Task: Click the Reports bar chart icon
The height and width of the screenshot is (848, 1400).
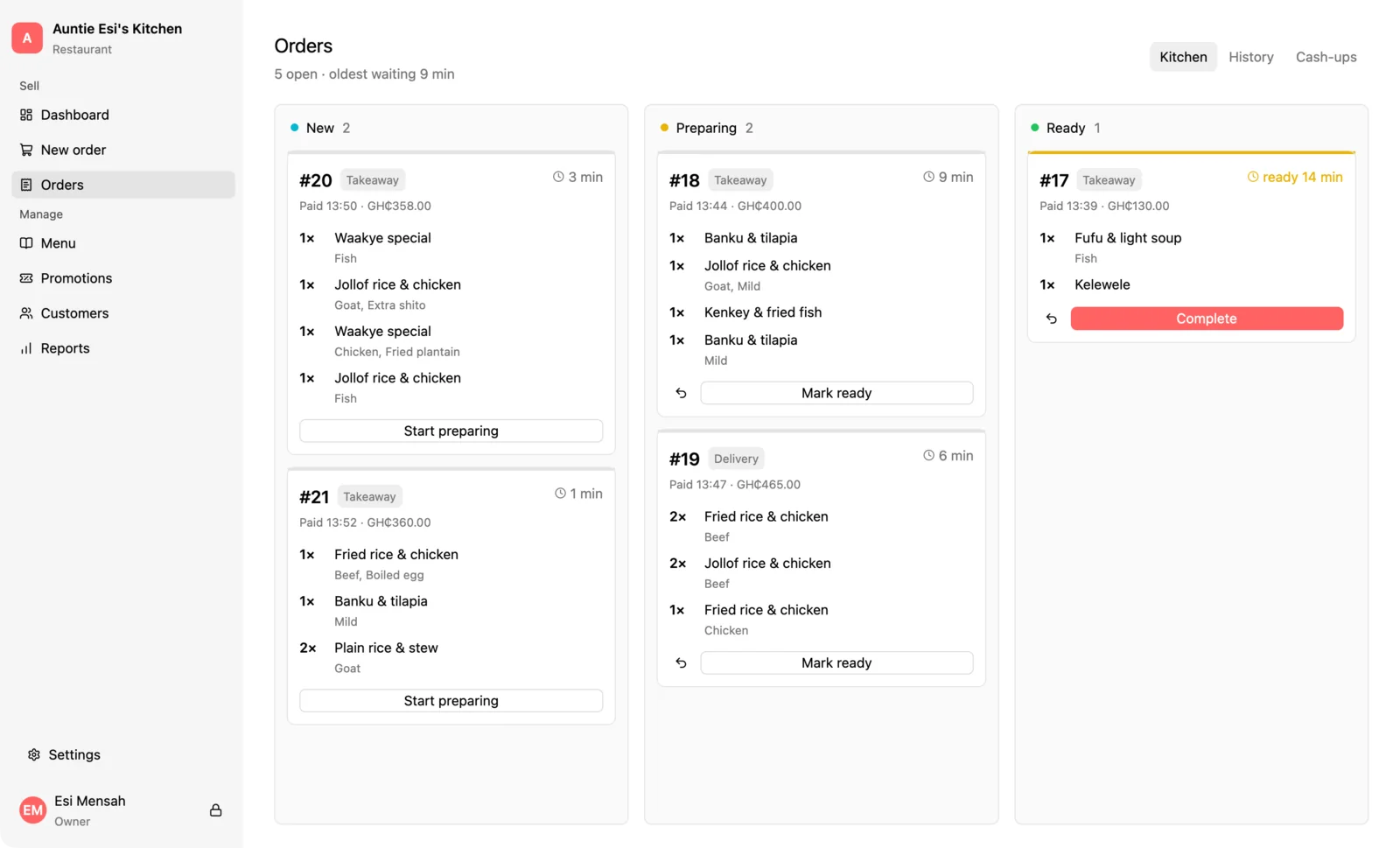Action: pyautogui.click(x=26, y=348)
